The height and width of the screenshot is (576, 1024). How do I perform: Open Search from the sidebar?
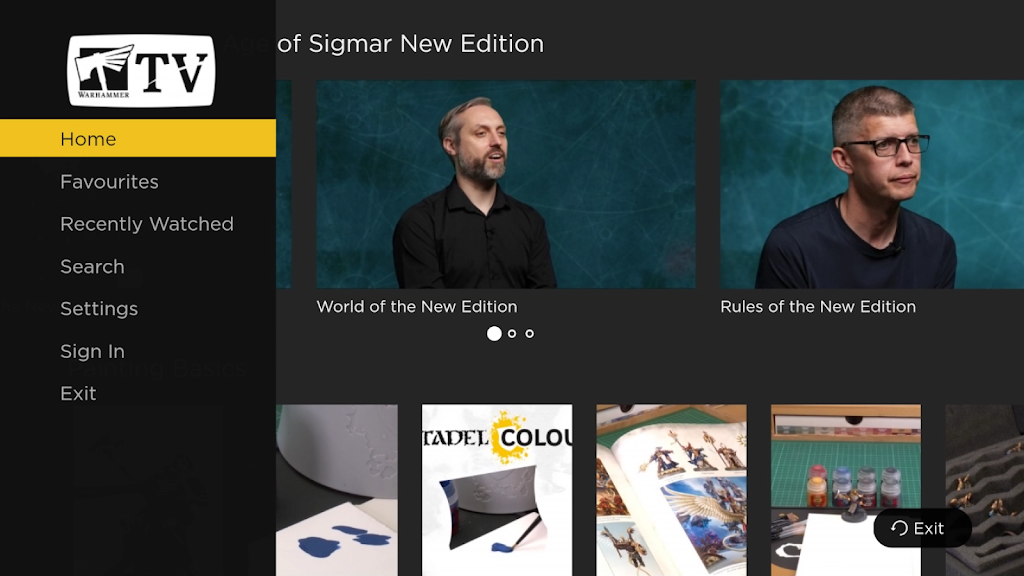point(92,267)
